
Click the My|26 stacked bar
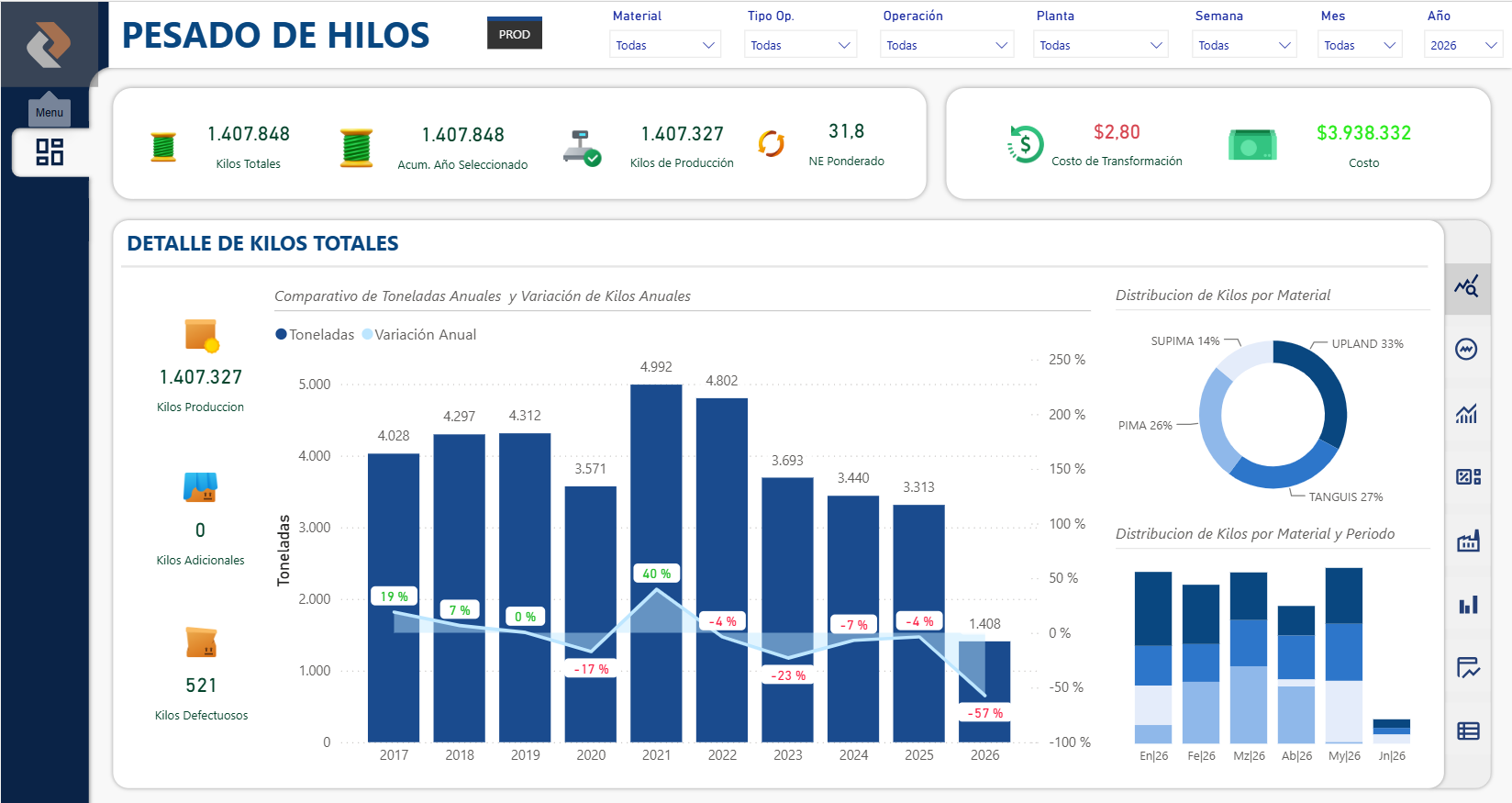click(1344, 655)
